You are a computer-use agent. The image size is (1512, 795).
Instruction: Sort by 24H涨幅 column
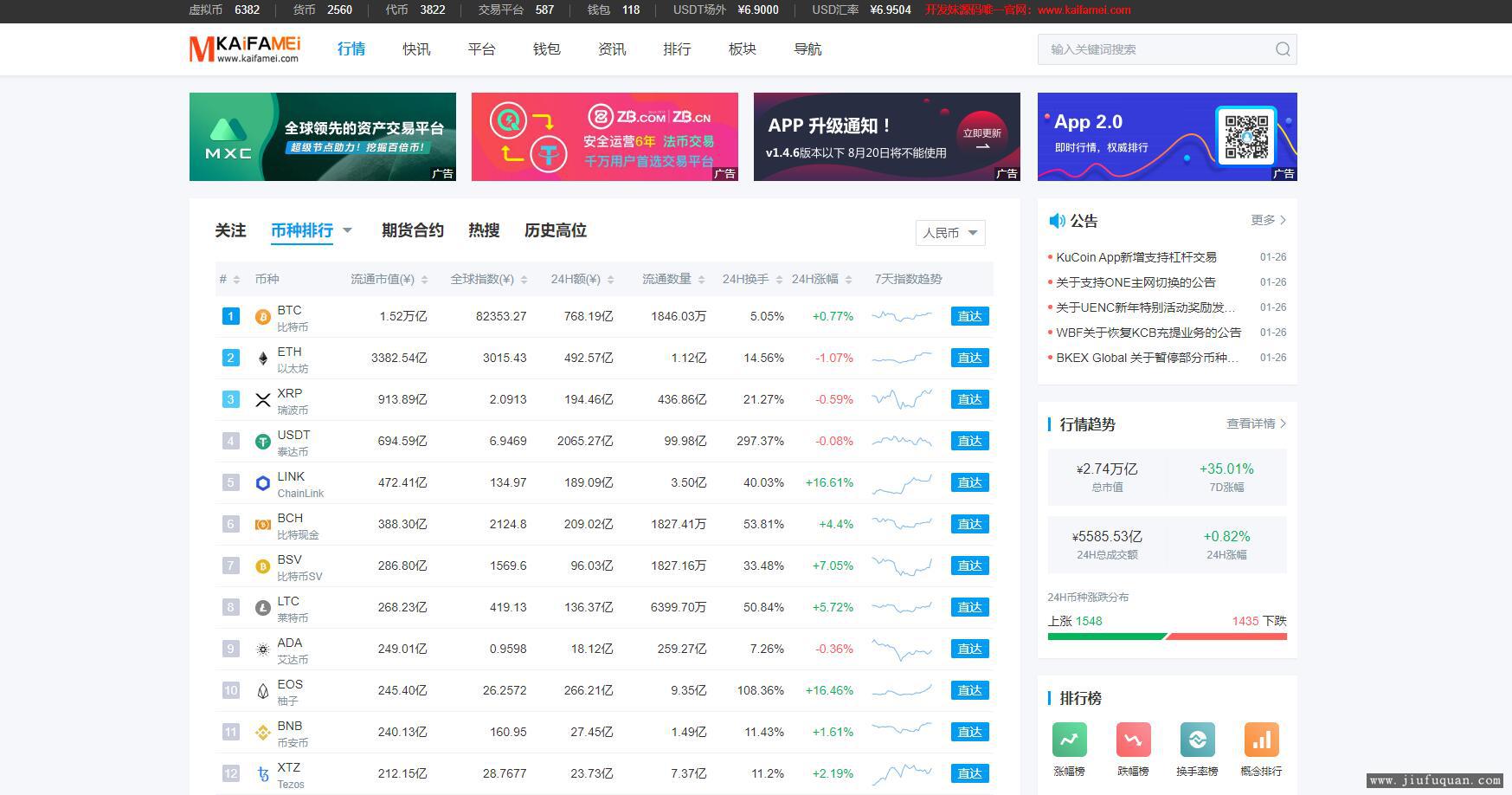[x=821, y=279]
